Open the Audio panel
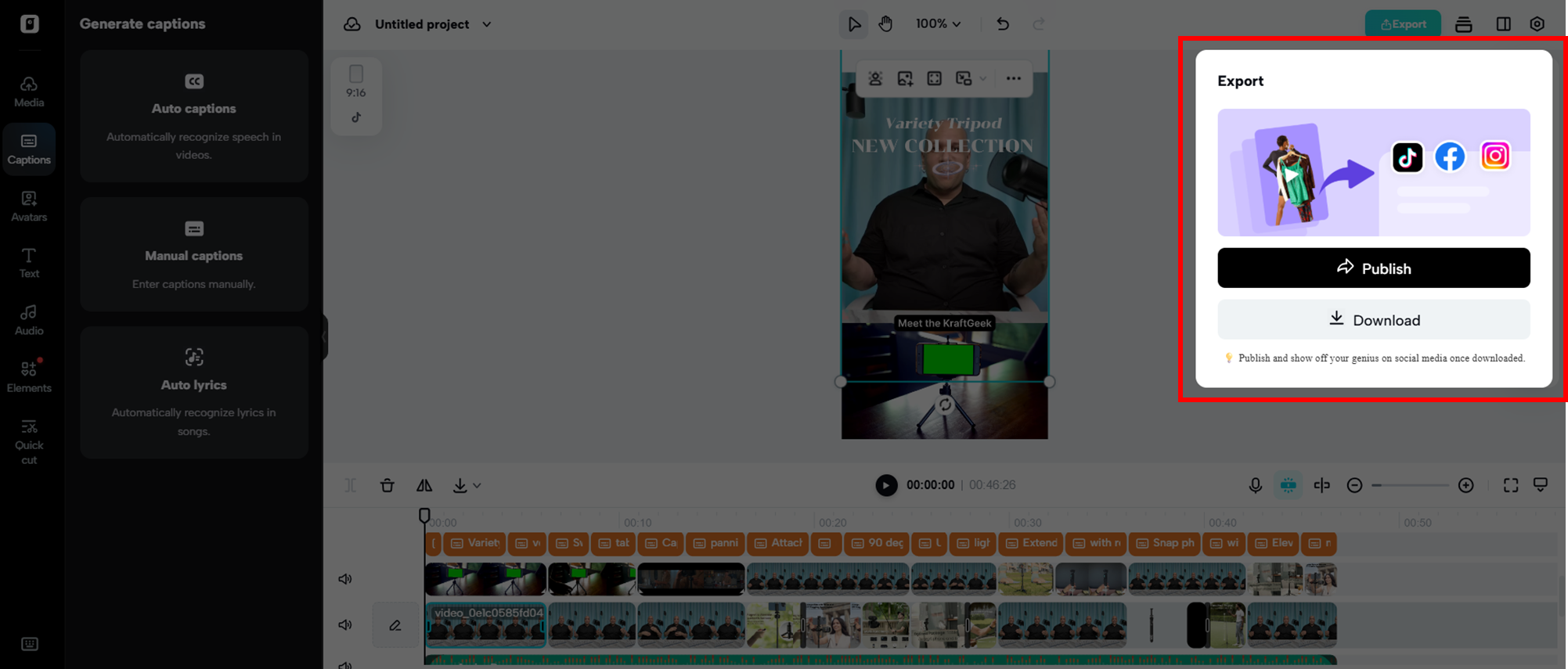The image size is (1568, 669). [29, 320]
